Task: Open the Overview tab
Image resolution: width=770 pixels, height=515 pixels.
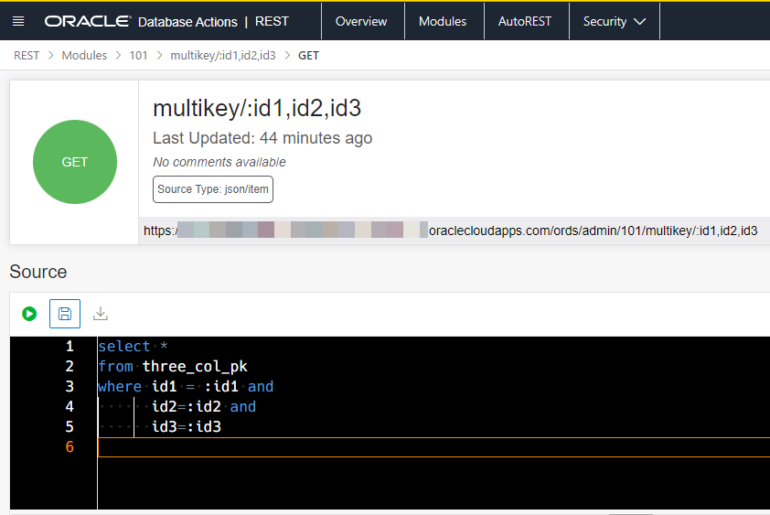Action: pos(361,21)
